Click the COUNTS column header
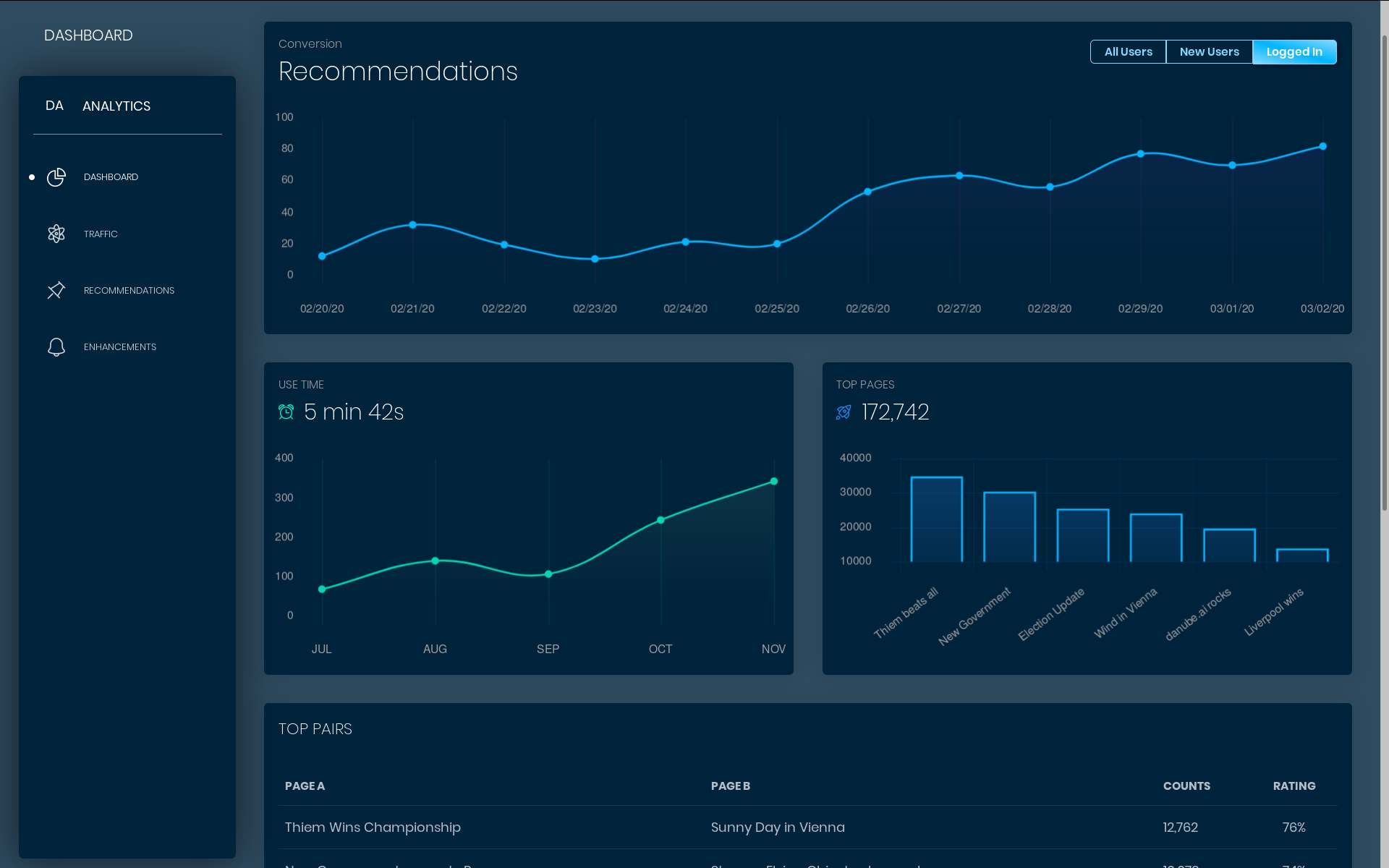 (x=1186, y=786)
